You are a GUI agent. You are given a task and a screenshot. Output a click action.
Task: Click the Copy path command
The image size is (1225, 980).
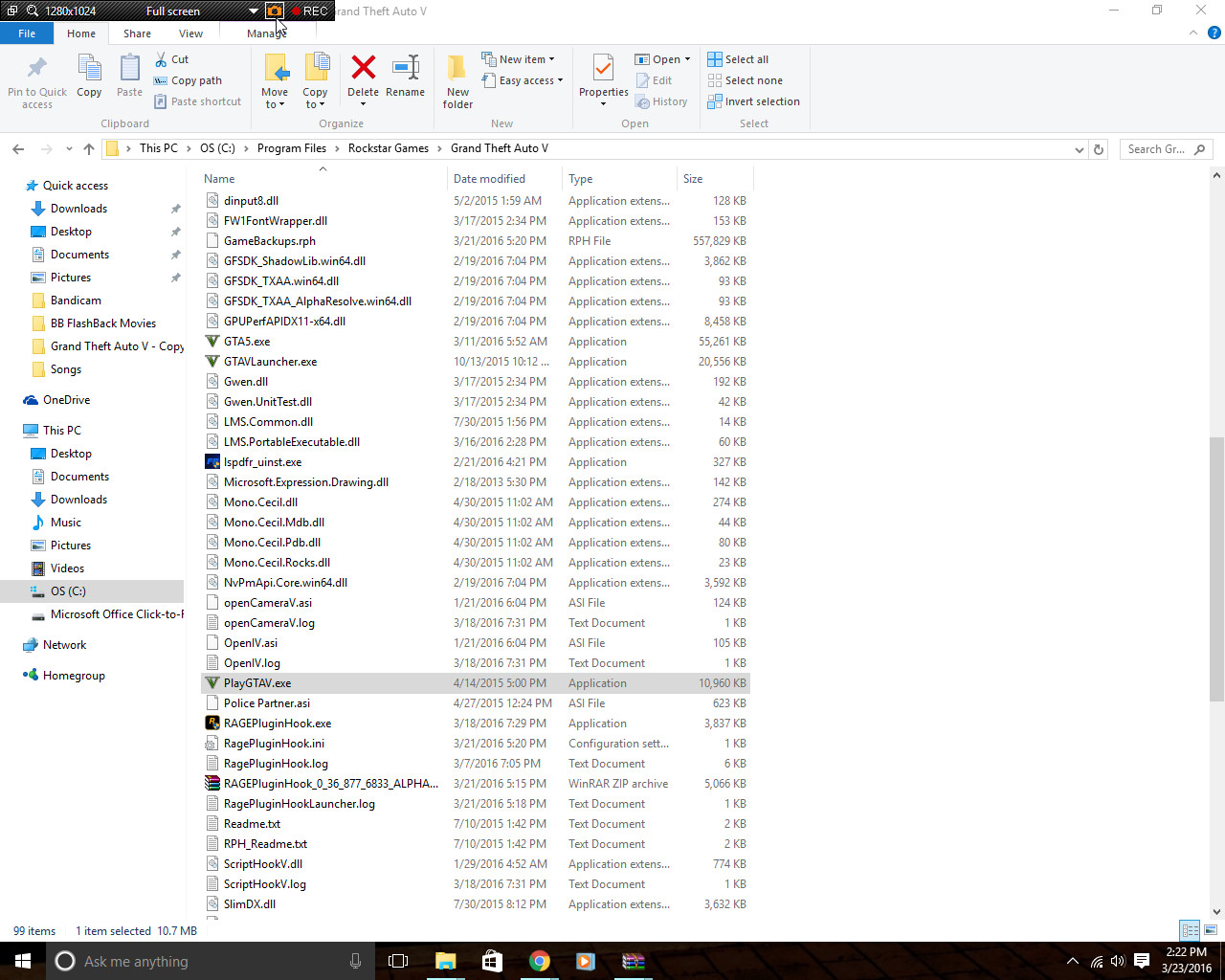click(x=188, y=80)
